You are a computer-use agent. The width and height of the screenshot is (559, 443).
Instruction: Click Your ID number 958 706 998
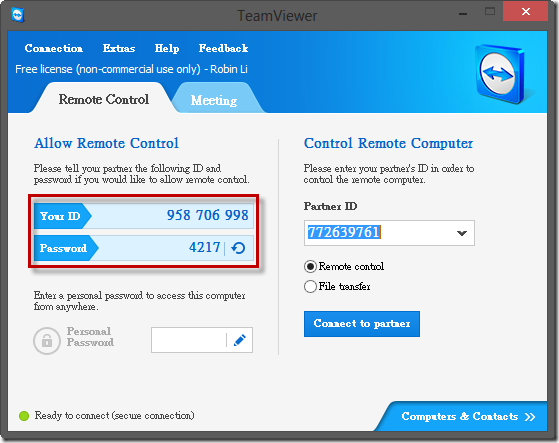point(207,215)
